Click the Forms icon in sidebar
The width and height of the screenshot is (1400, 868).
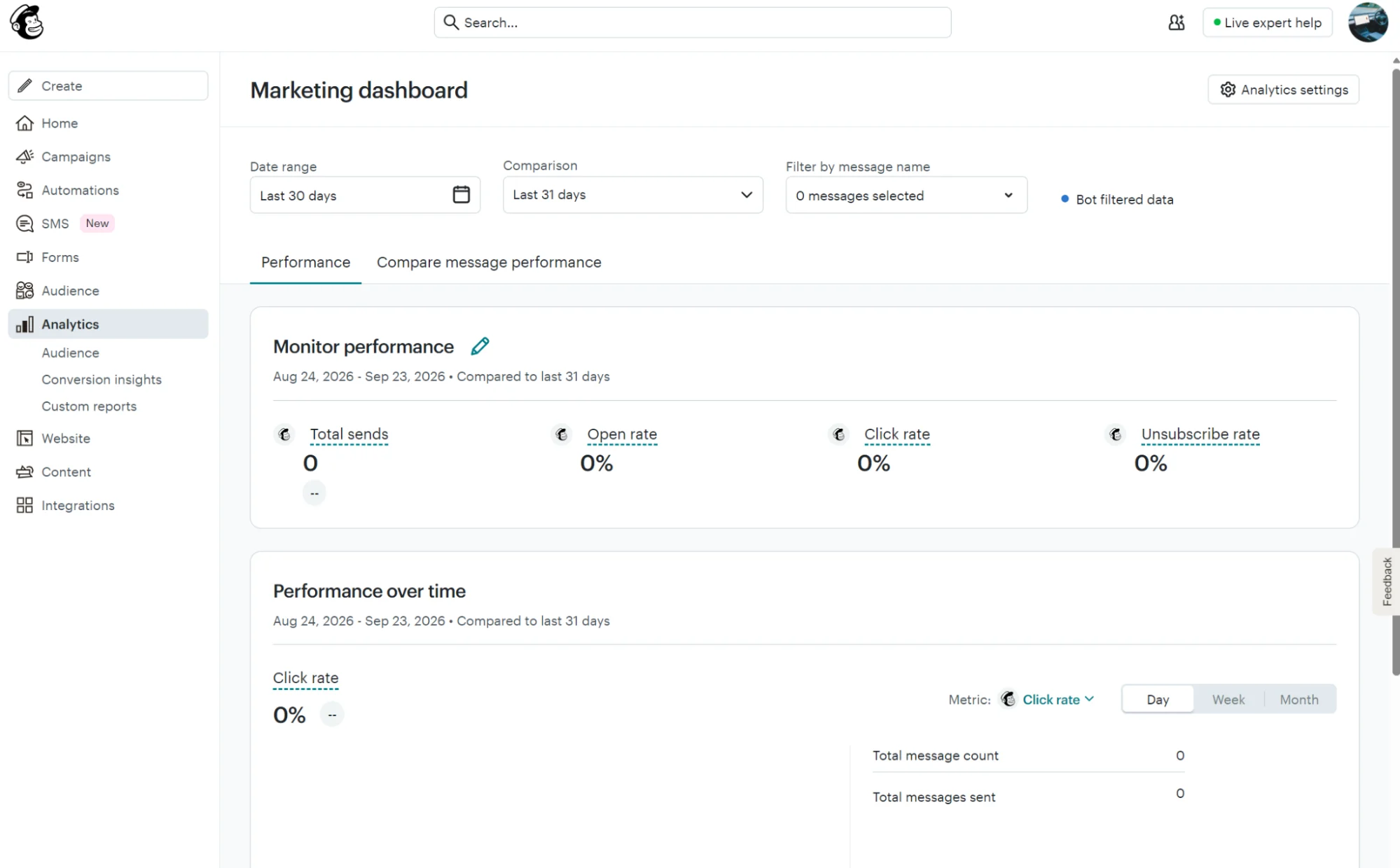(25, 257)
